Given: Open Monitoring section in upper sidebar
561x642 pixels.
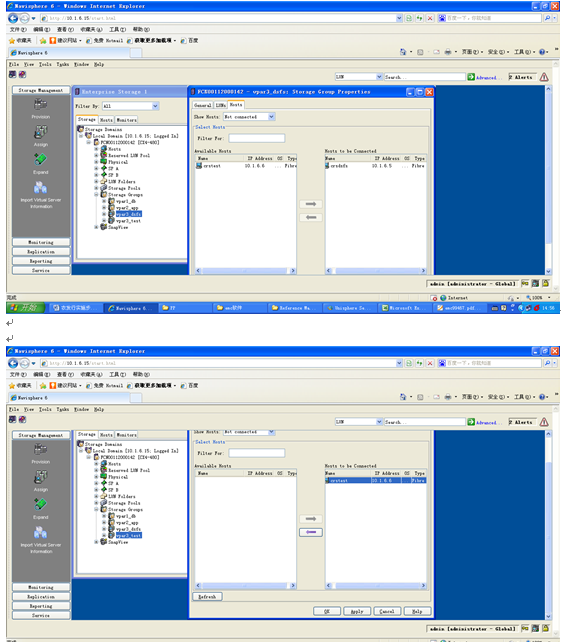Looking at the screenshot, I should (41, 242).
